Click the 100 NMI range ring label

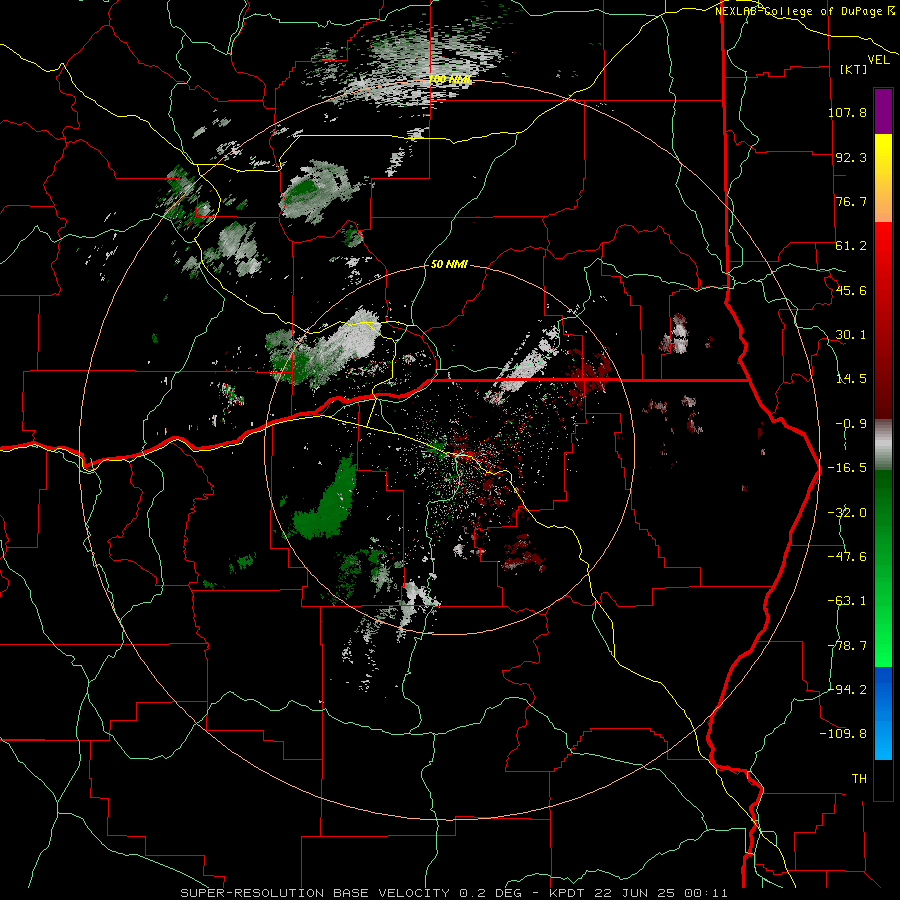pyautogui.click(x=450, y=79)
